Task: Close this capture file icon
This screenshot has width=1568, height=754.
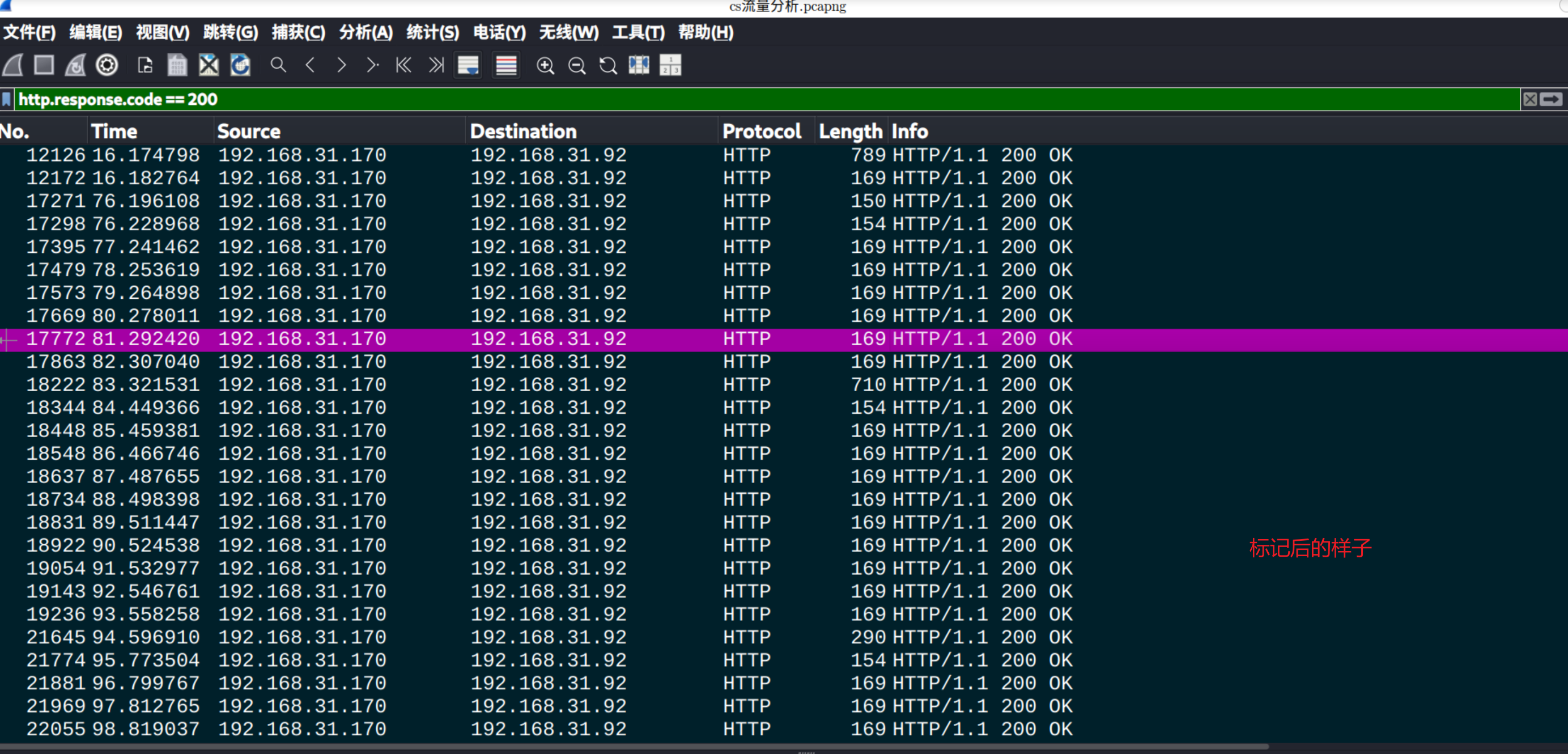Action: point(208,65)
